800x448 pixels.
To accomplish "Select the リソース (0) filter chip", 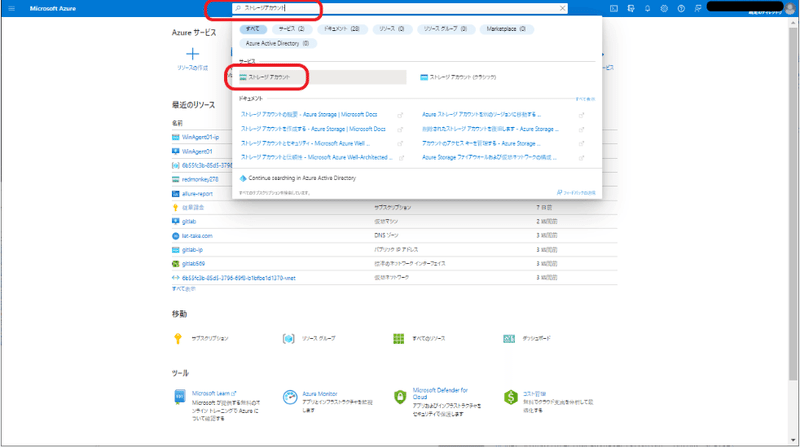I will point(391,29).
